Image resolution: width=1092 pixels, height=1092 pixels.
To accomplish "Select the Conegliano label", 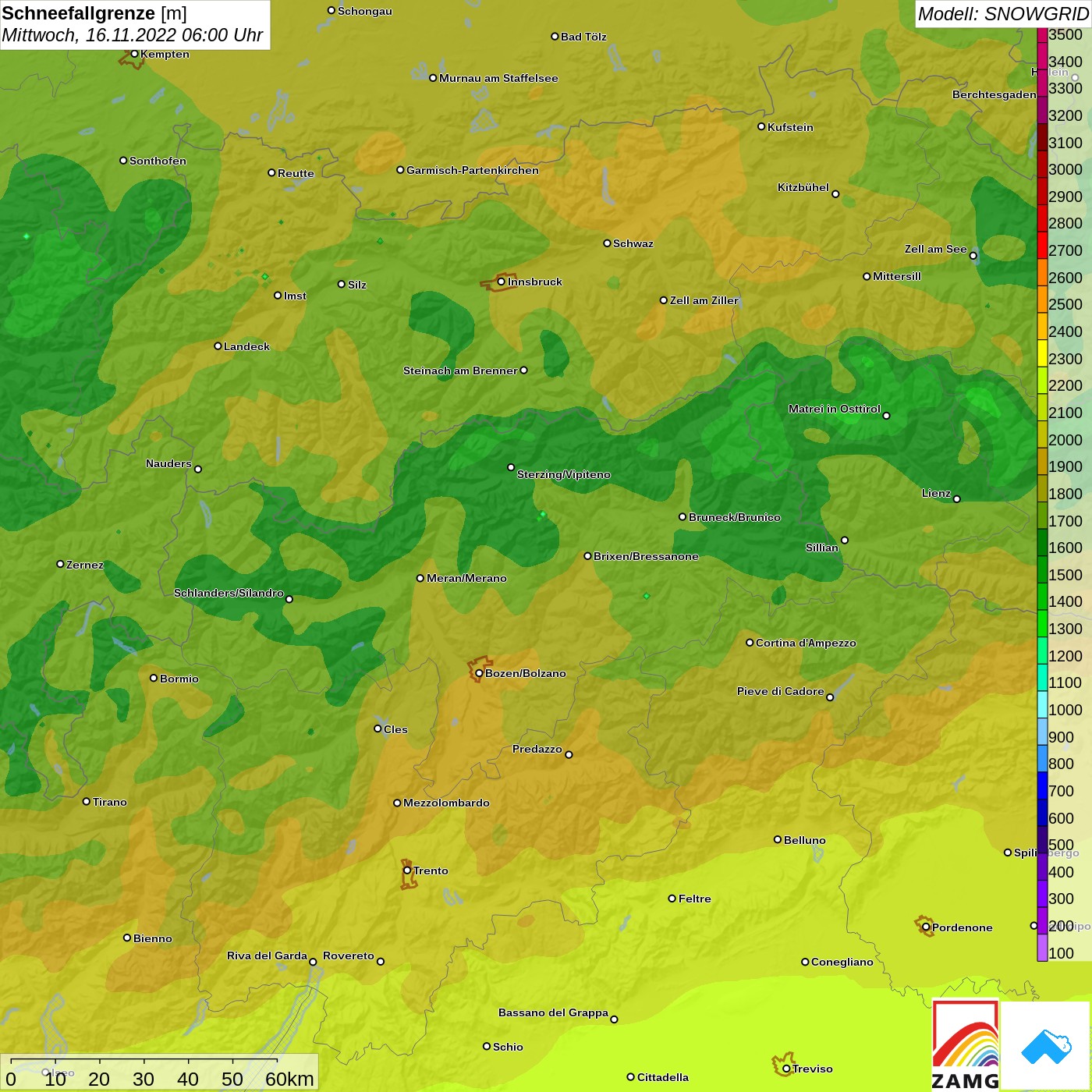I will click(x=842, y=962).
